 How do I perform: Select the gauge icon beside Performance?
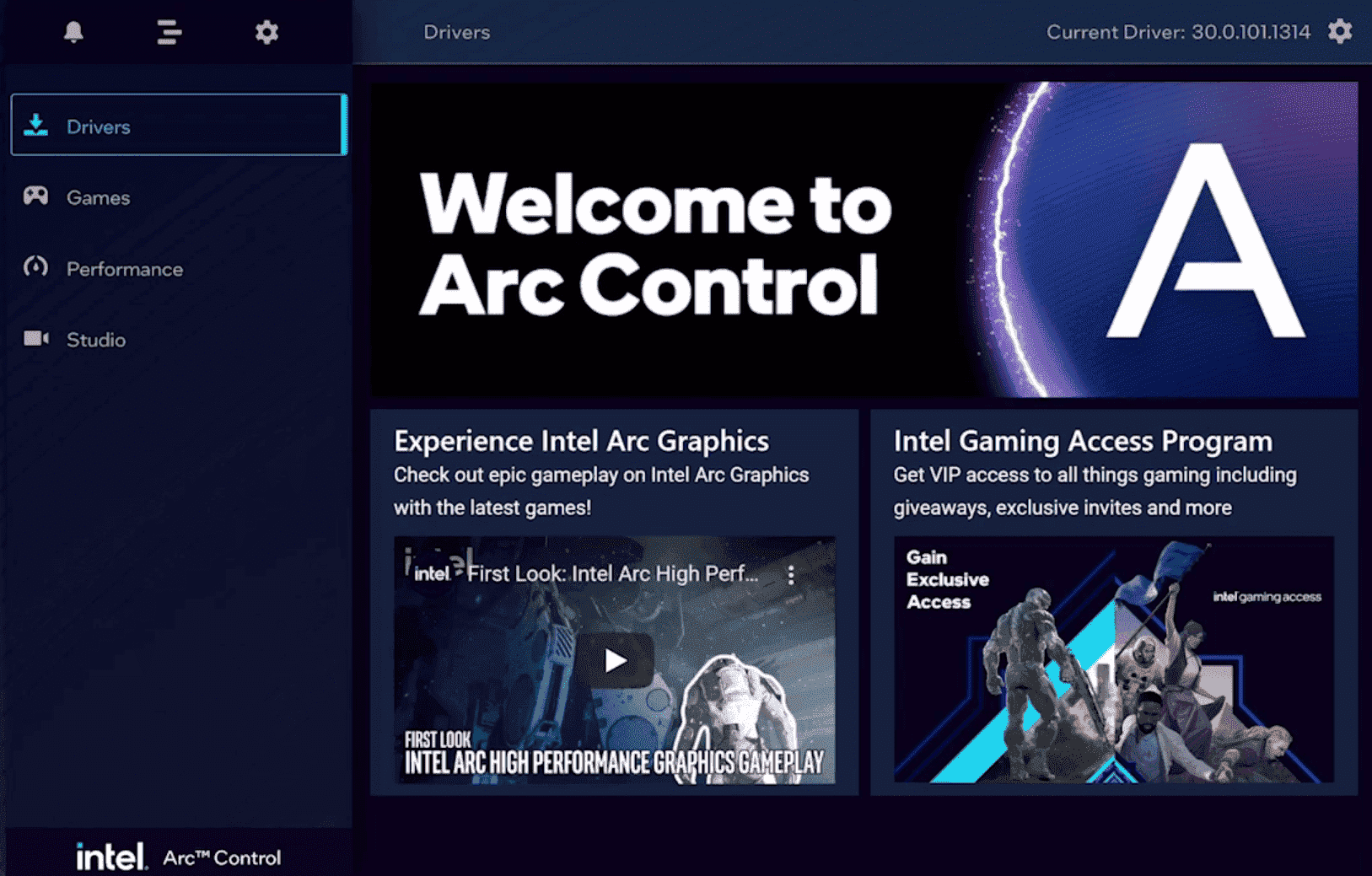pos(35,268)
